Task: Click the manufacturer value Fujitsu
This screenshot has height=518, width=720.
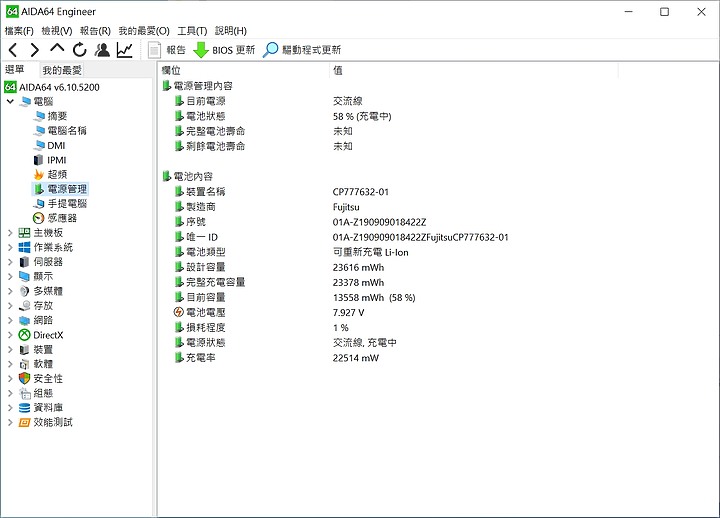Action: pos(346,207)
